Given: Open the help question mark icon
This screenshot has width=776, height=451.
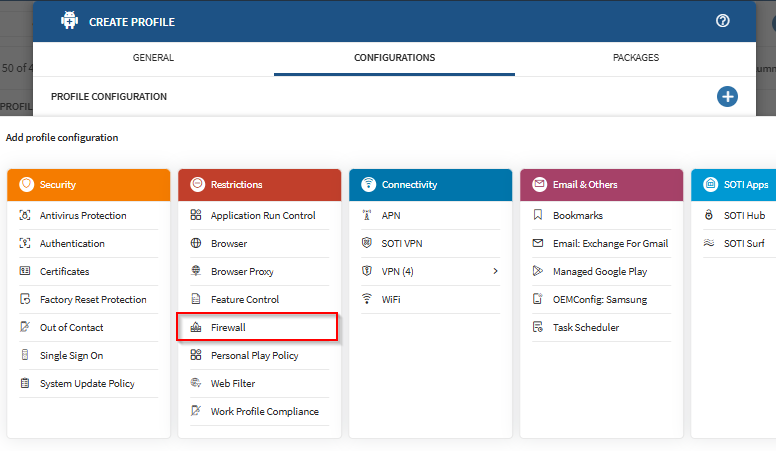Looking at the screenshot, I should [723, 21].
